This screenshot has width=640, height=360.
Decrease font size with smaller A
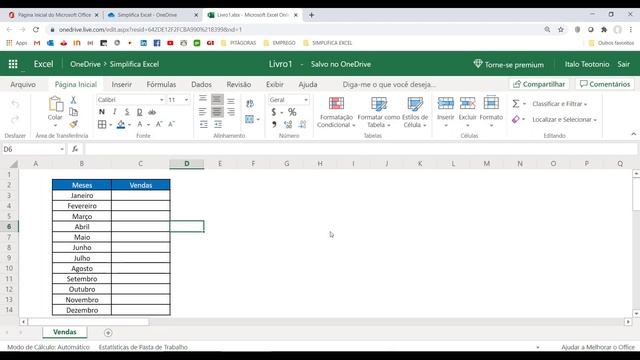tap(171, 124)
